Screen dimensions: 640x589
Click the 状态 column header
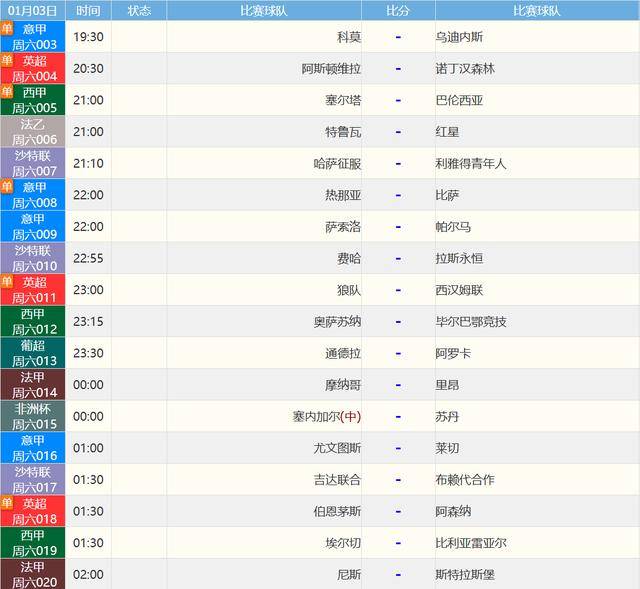[139, 10]
